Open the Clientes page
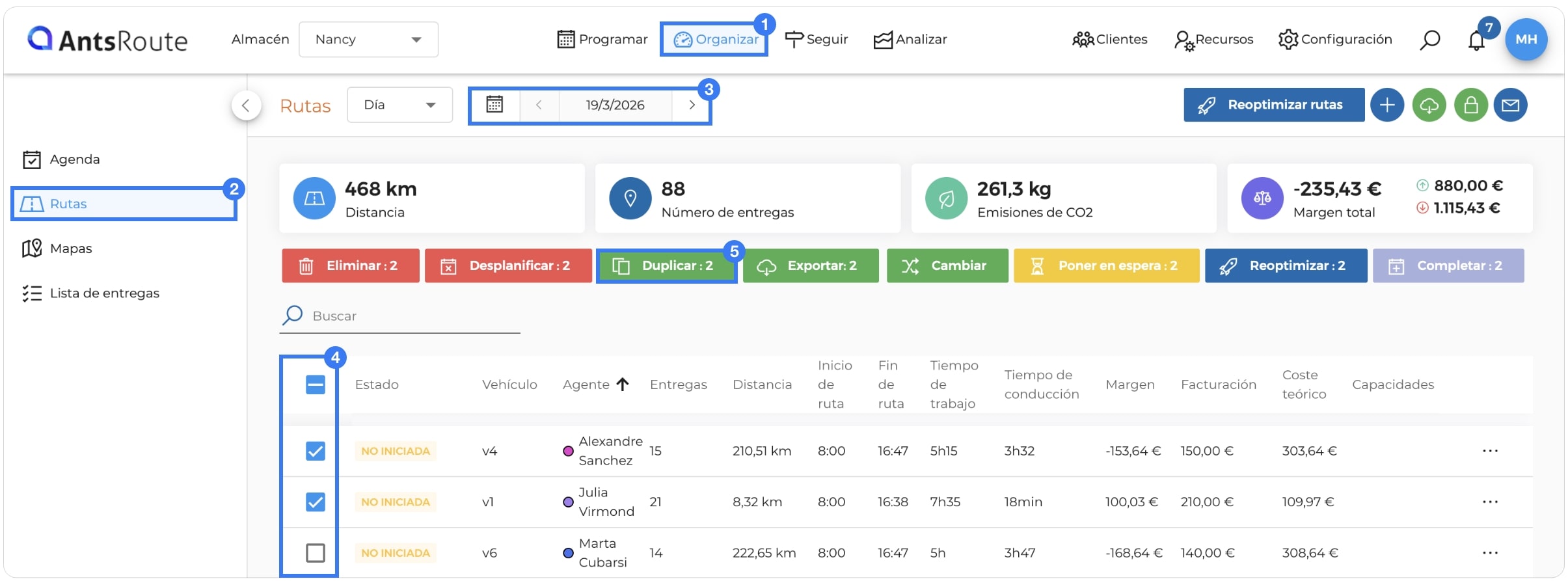1568x581 pixels. coord(1109,40)
